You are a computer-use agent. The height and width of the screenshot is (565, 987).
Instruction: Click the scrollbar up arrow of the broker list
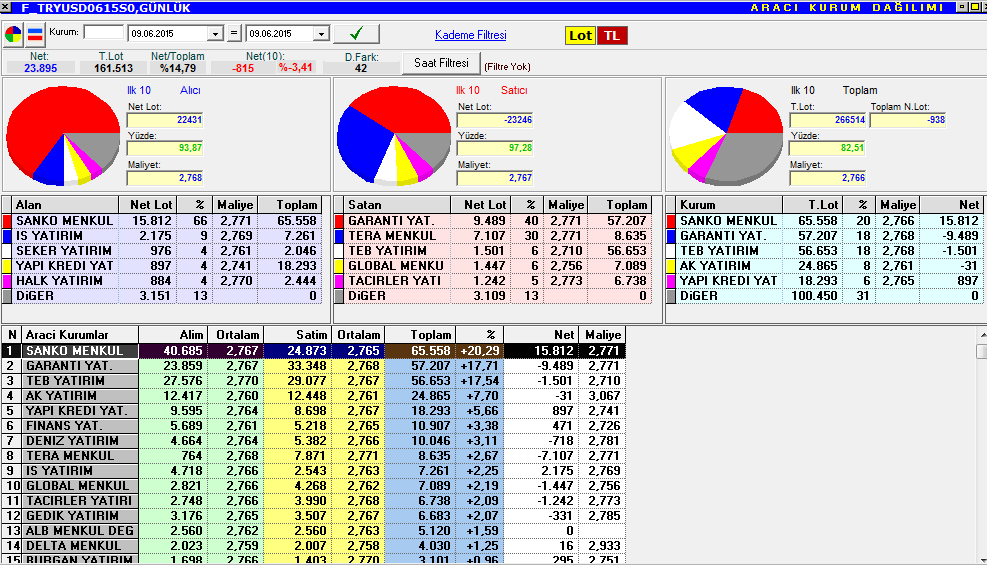tap(981, 333)
